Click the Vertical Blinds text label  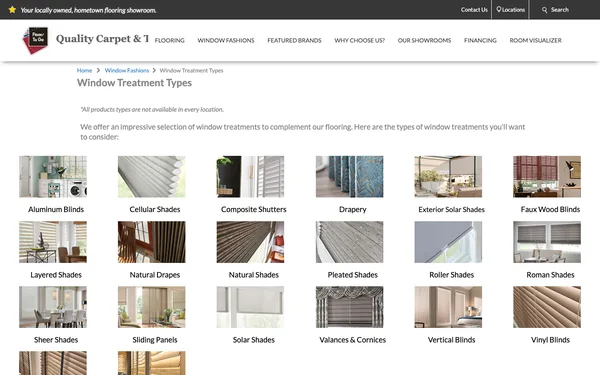coord(452,340)
